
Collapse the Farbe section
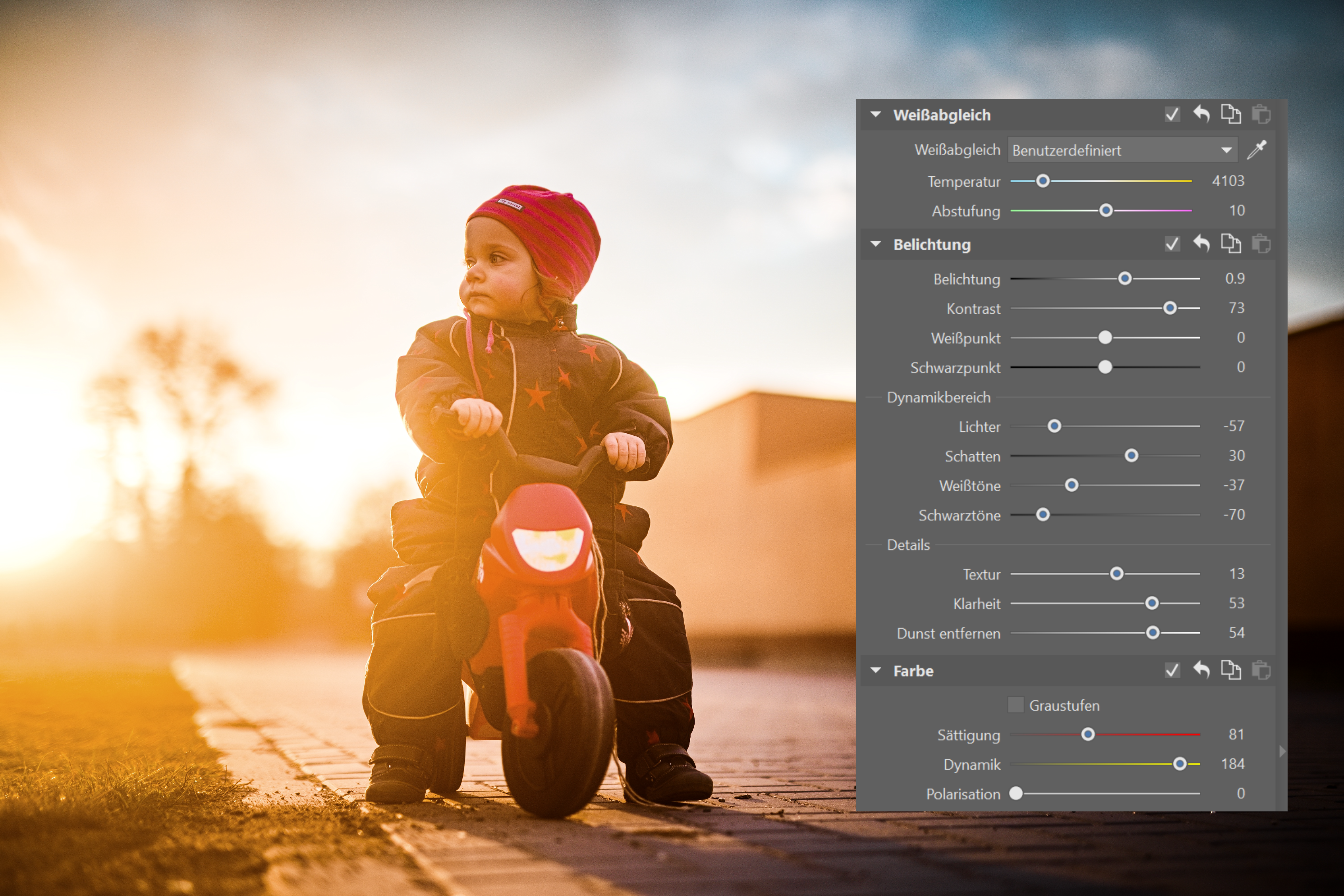tap(875, 670)
